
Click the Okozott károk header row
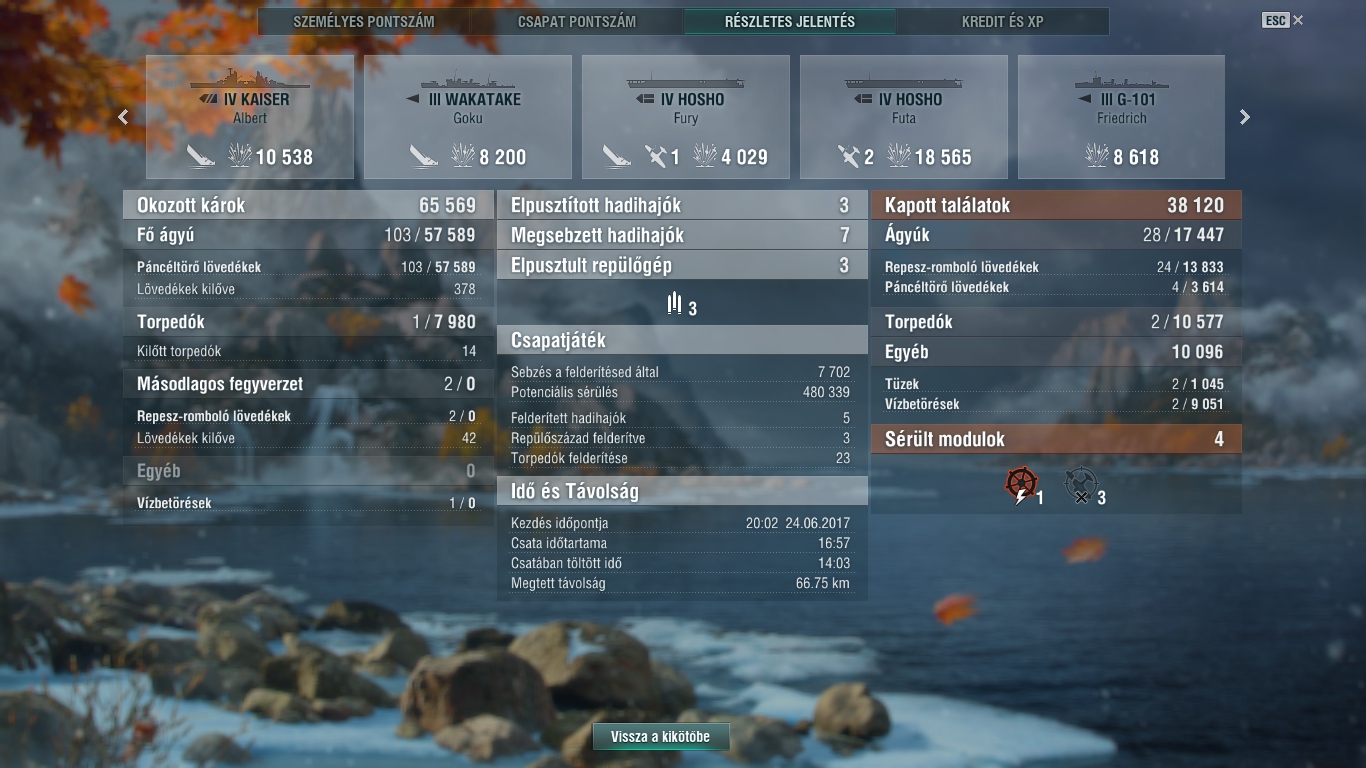[308, 205]
